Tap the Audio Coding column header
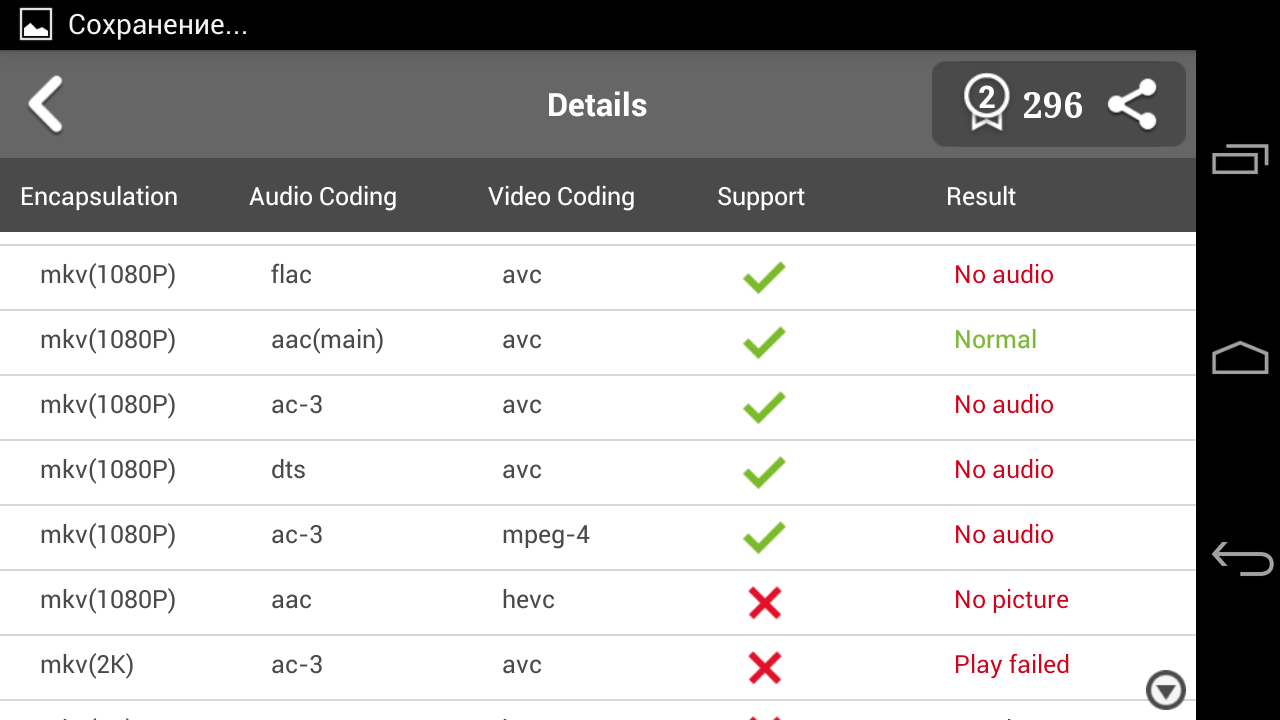This screenshot has width=1280, height=720. pos(323,197)
